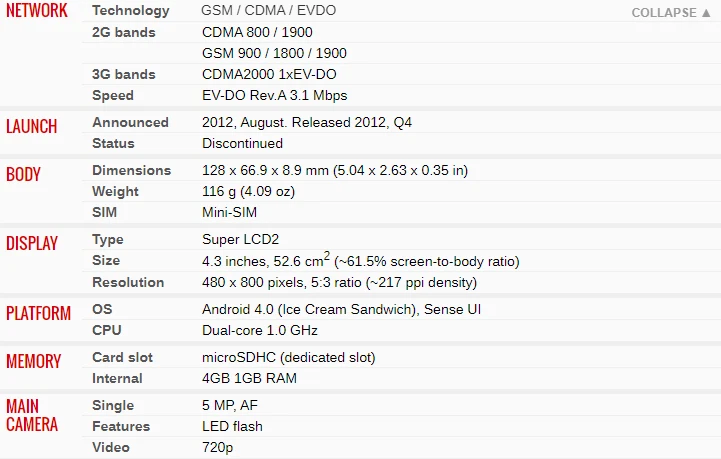Click the Video label under Main Camera
The height and width of the screenshot is (459, 721).
tap(110, 447)
